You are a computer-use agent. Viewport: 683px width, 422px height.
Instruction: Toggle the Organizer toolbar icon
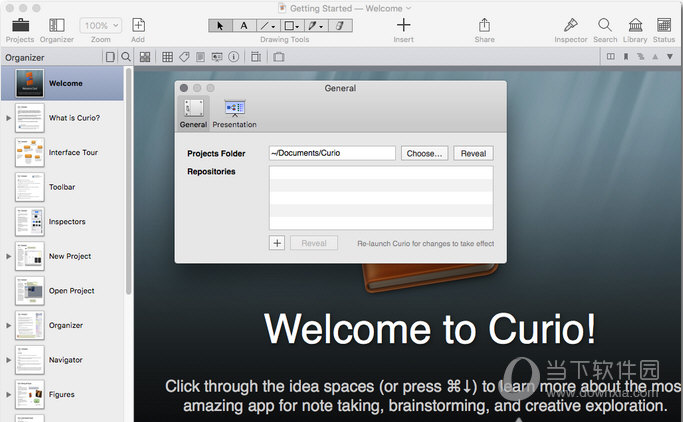pos(57,25)
